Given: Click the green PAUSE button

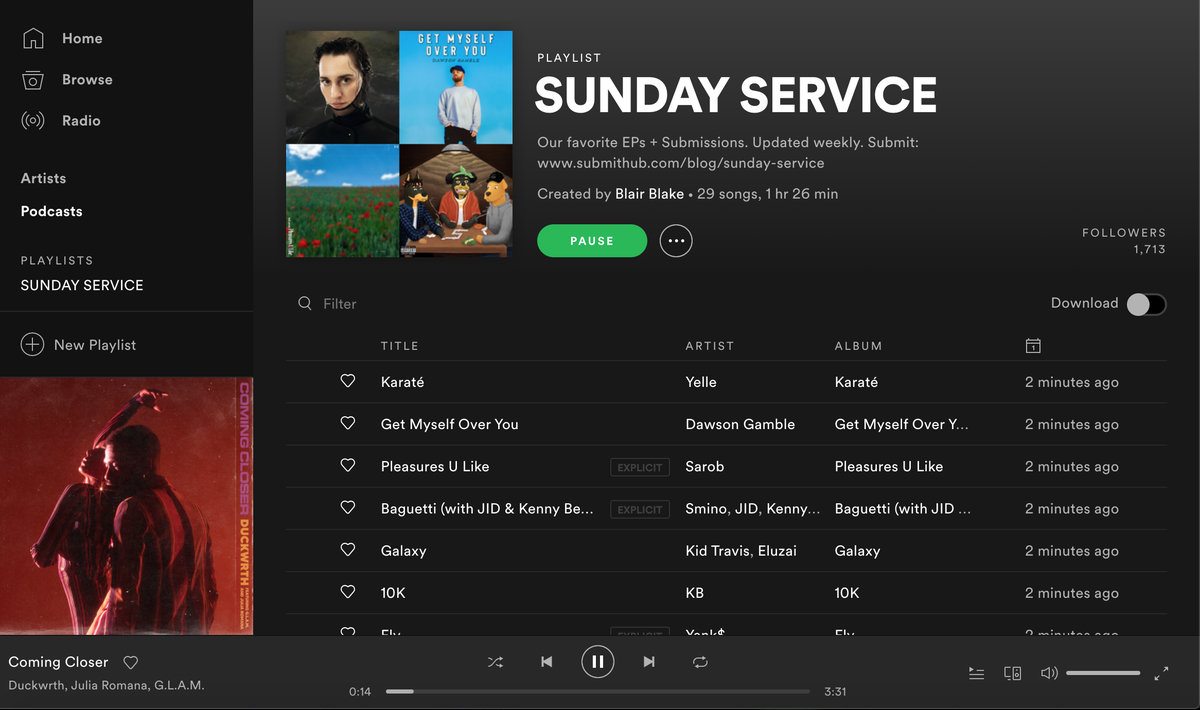Looking at the screenshot, I should pos(592,241).
